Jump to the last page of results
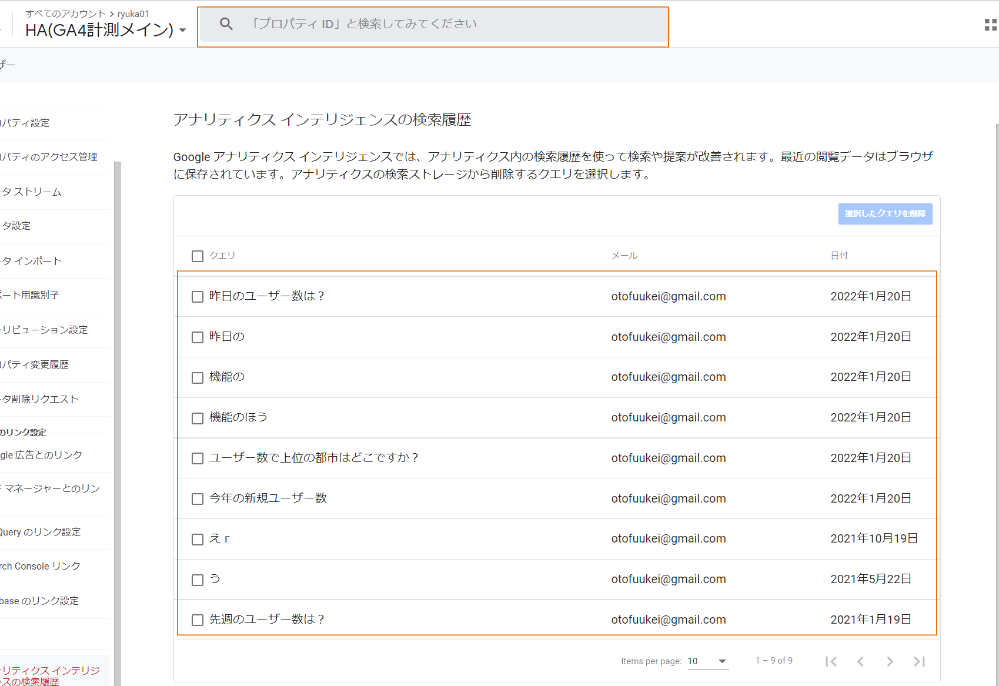Viewport: 999px width, 686px height. (919, 661)
